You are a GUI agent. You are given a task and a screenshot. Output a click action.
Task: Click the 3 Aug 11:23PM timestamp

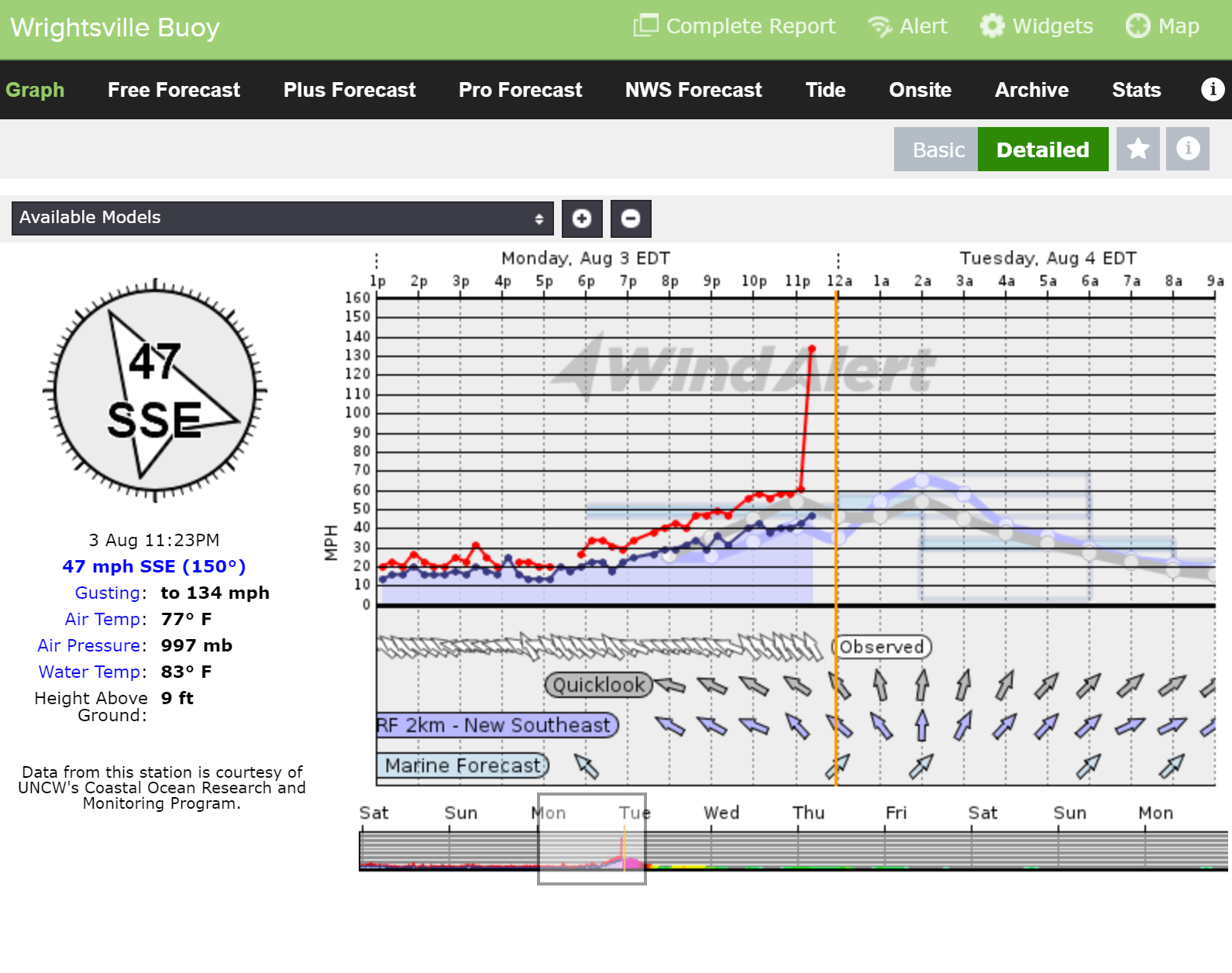[x=154, y=540]
